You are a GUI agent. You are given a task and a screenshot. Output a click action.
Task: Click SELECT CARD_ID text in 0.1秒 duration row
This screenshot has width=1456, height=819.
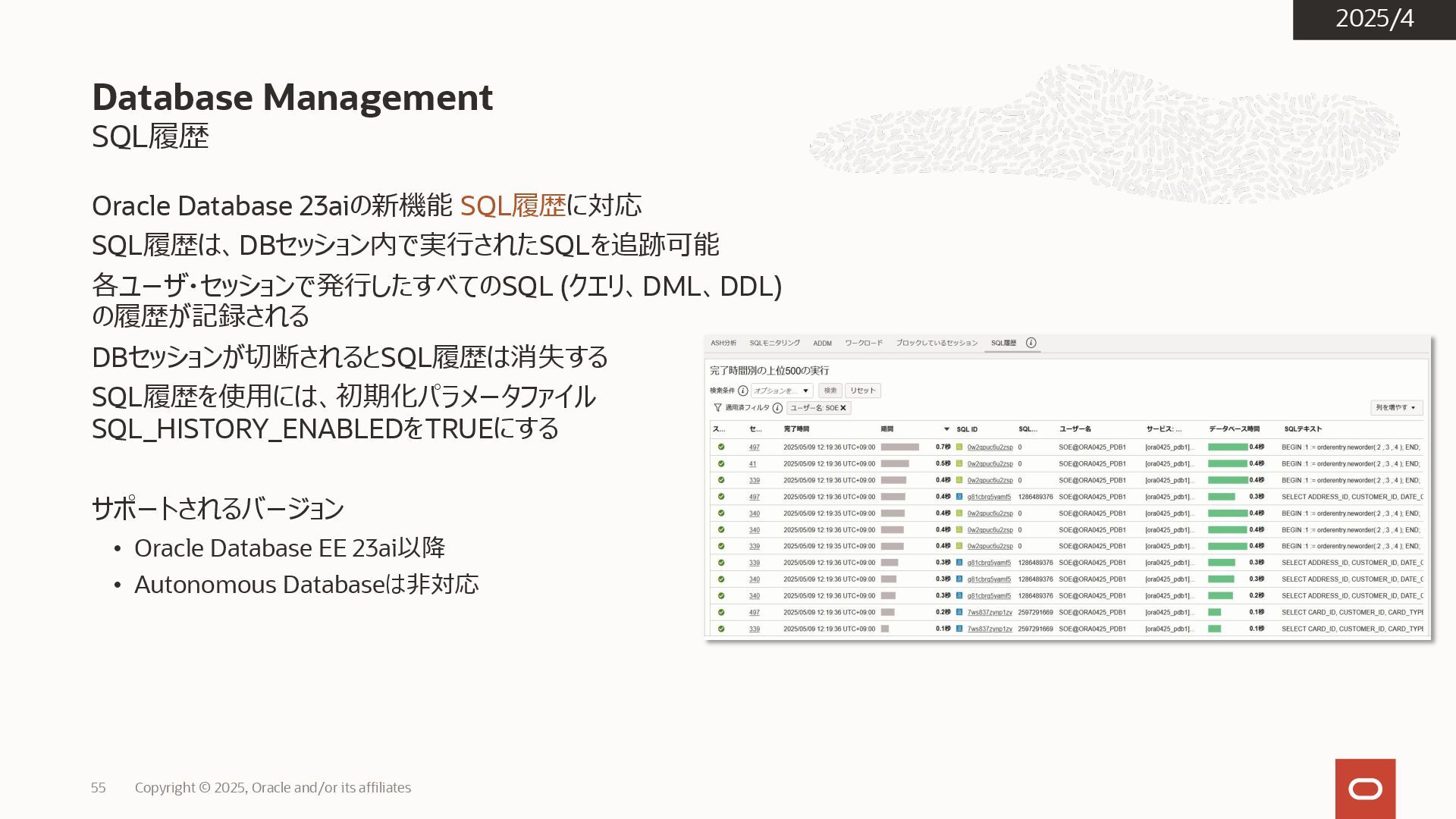[x=1352, y=629]
